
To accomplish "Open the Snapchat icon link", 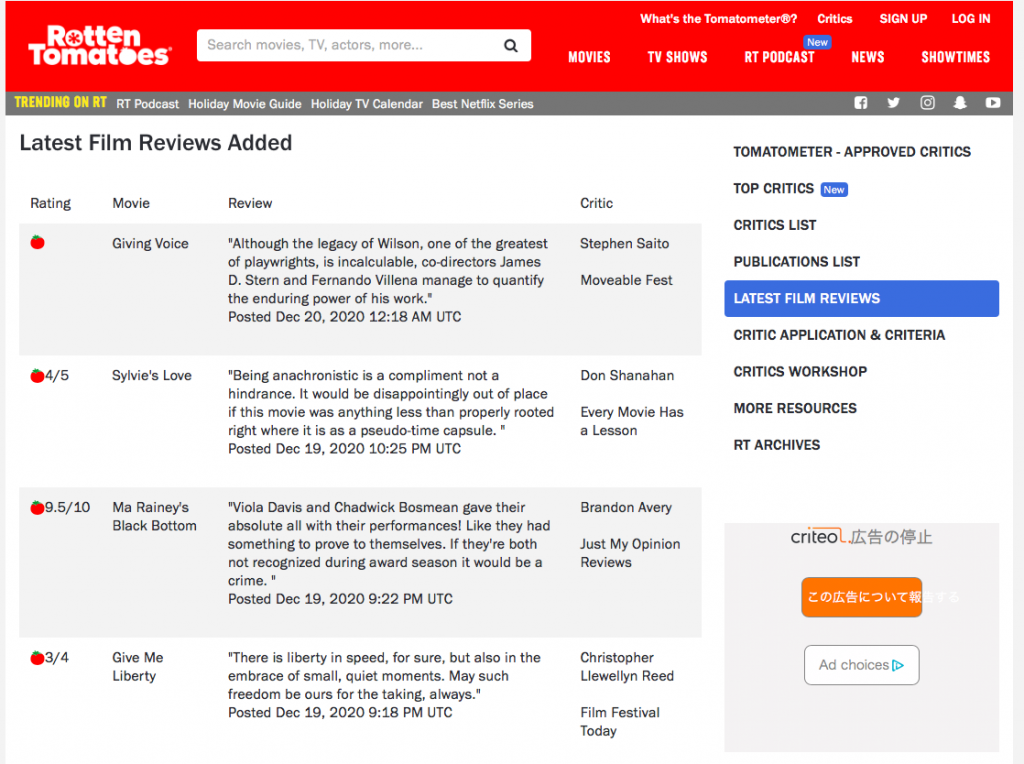I will click(x=960, y=103).
